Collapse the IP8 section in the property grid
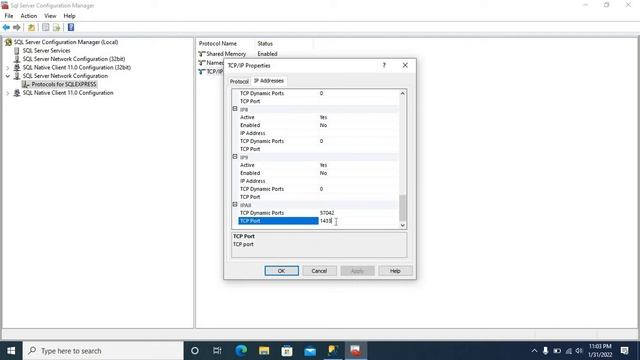640x360 pixels. pyautogui.click(x=235, y=109)
